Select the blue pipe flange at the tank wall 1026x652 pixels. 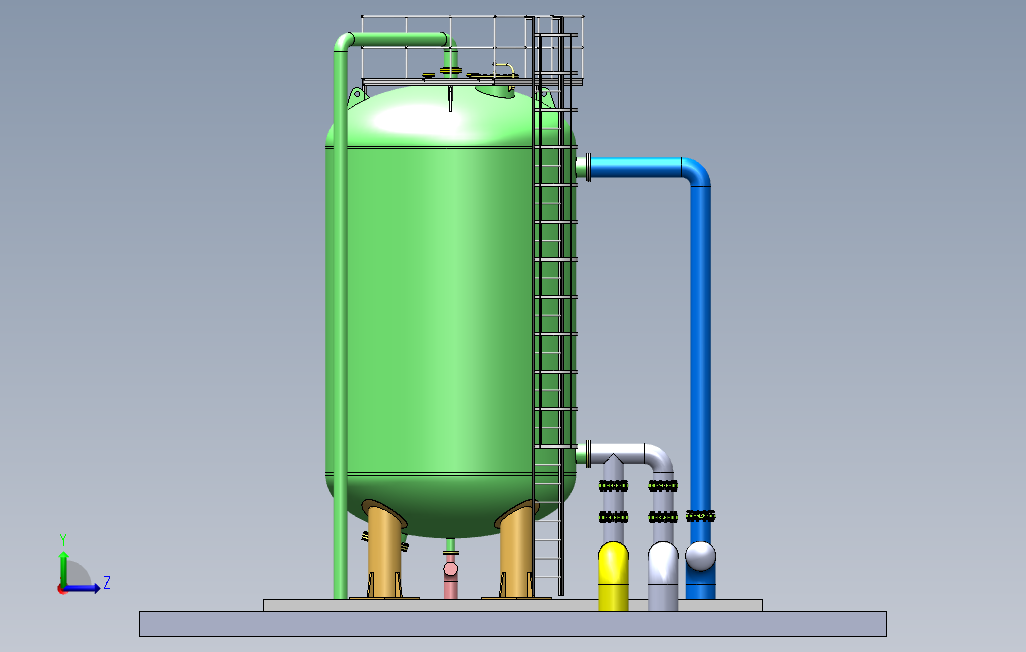(588, 168)
